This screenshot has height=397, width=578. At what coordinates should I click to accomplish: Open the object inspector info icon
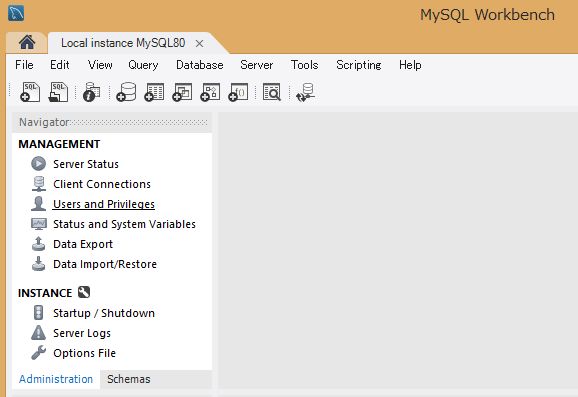[x=91, y=92]
